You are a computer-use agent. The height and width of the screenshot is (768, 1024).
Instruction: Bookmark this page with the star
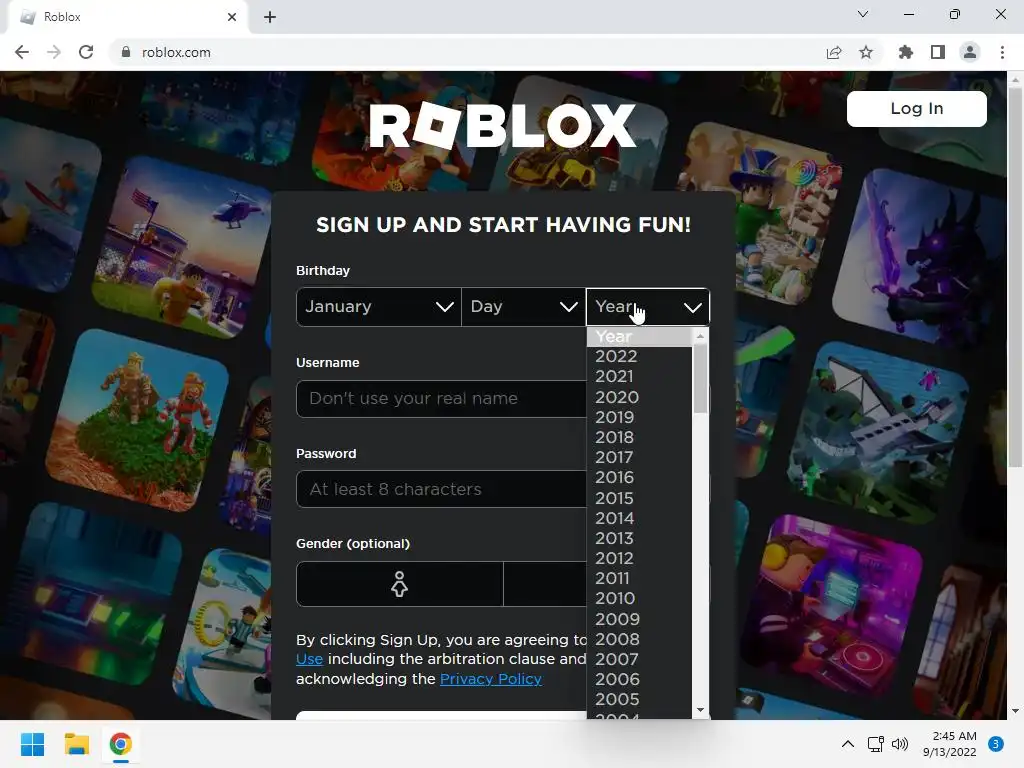[x=866, y=52]
